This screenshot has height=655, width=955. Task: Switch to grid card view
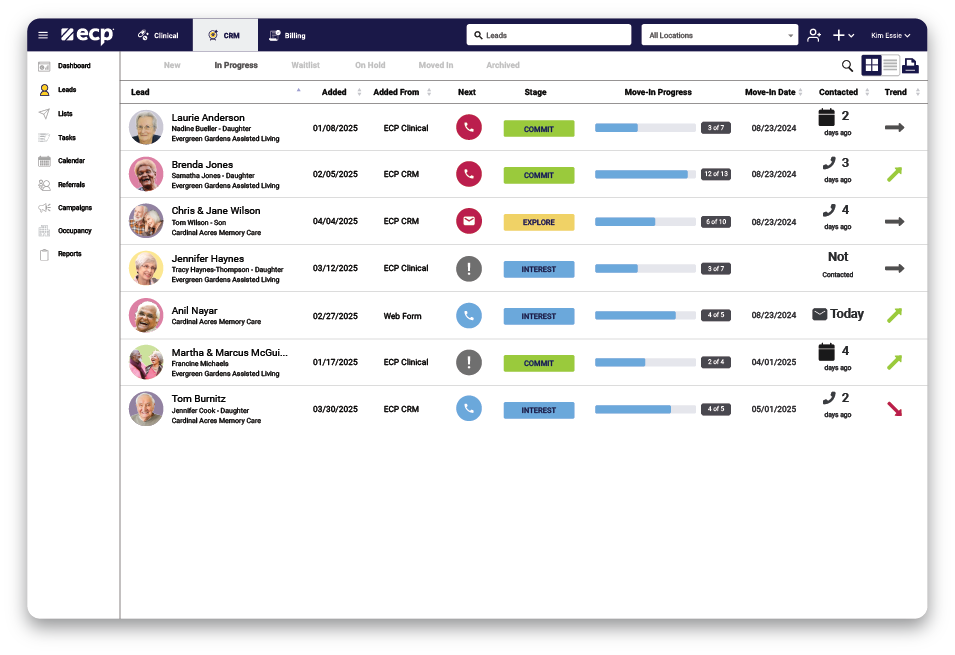871,66
